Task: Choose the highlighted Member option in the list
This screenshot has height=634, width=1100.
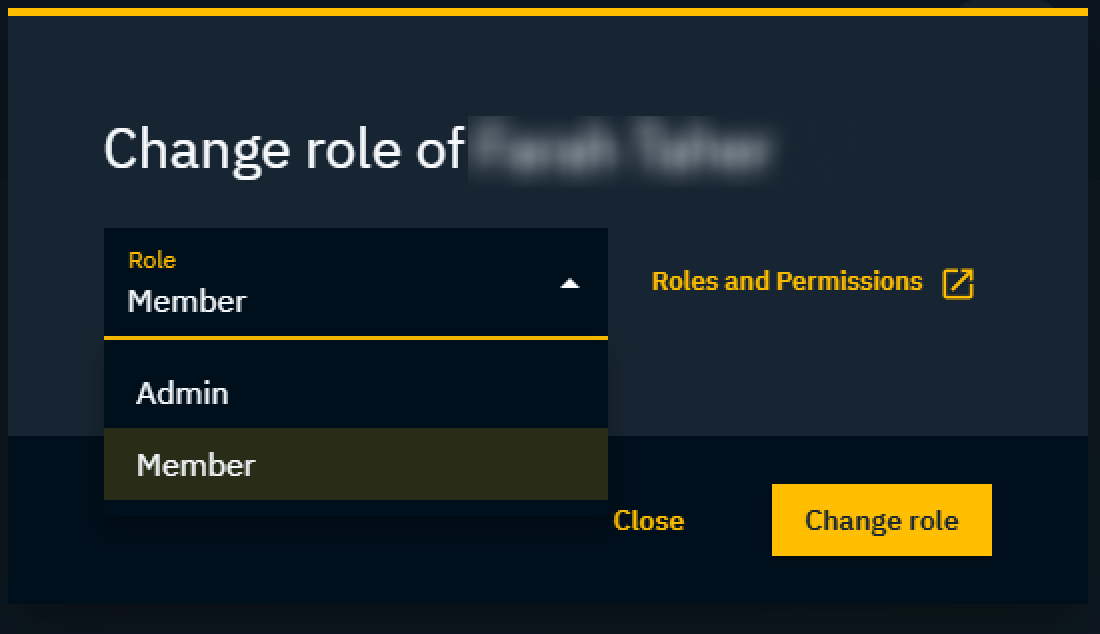Action: (196, 465)
